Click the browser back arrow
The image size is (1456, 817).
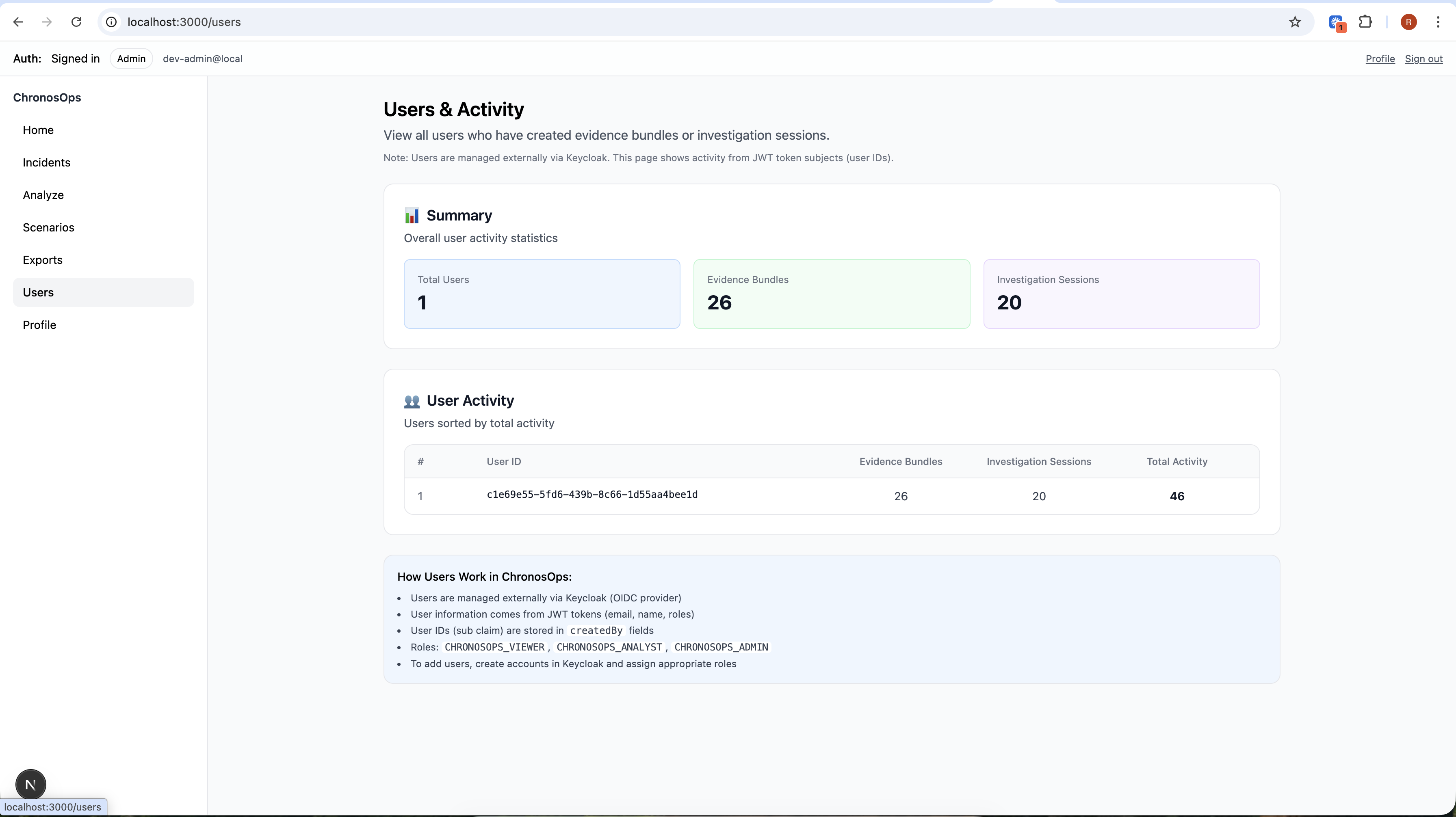(x=18, y=22)
